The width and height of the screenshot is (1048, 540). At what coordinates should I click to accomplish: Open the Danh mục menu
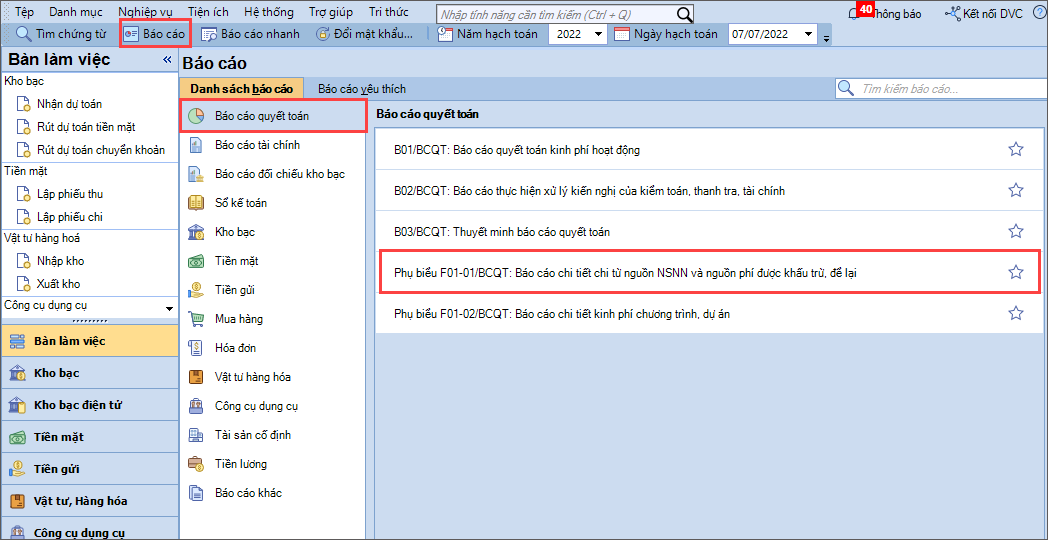(x=77, y=13)
